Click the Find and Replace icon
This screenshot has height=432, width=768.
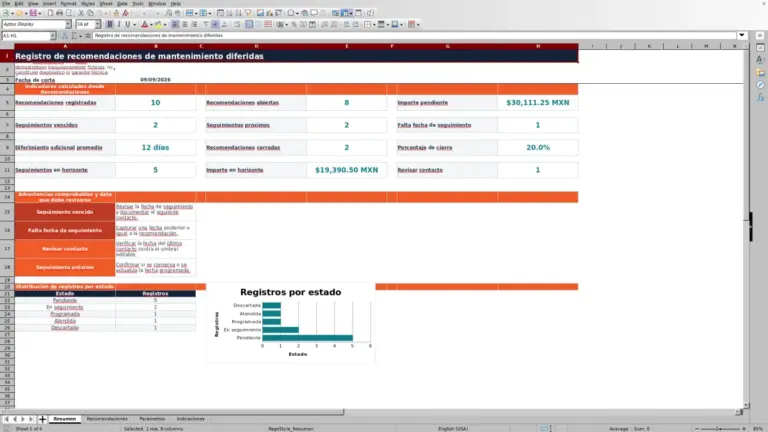click(168, 13)
